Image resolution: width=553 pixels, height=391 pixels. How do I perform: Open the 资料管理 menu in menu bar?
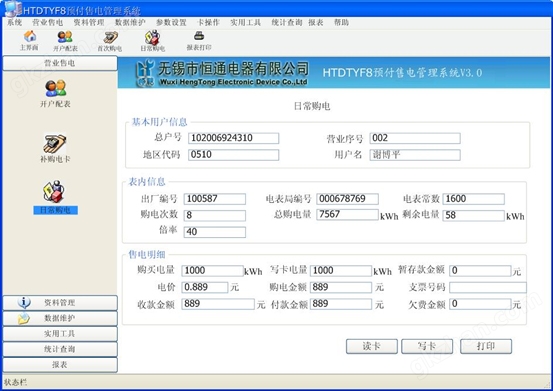click(x=89, y=23)
